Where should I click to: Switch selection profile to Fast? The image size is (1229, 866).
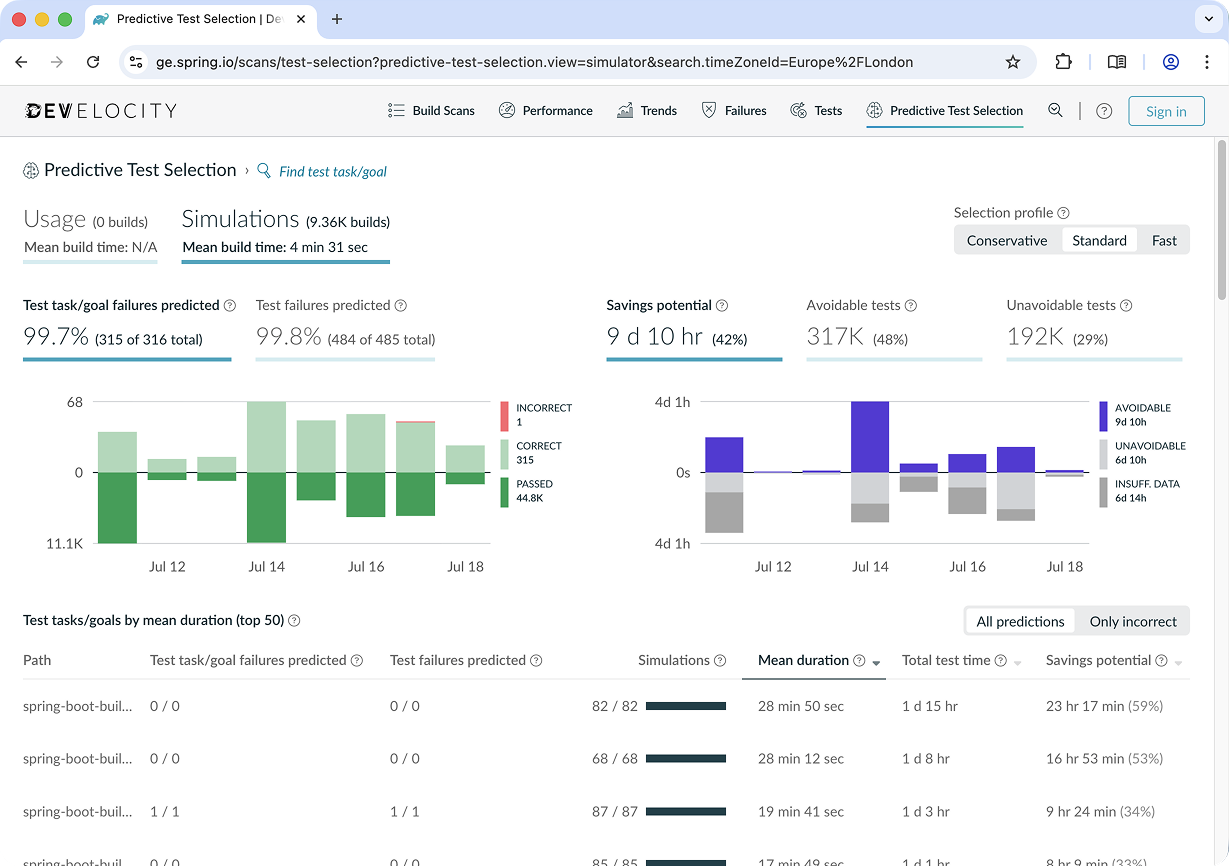click(x=1164, y=240)
